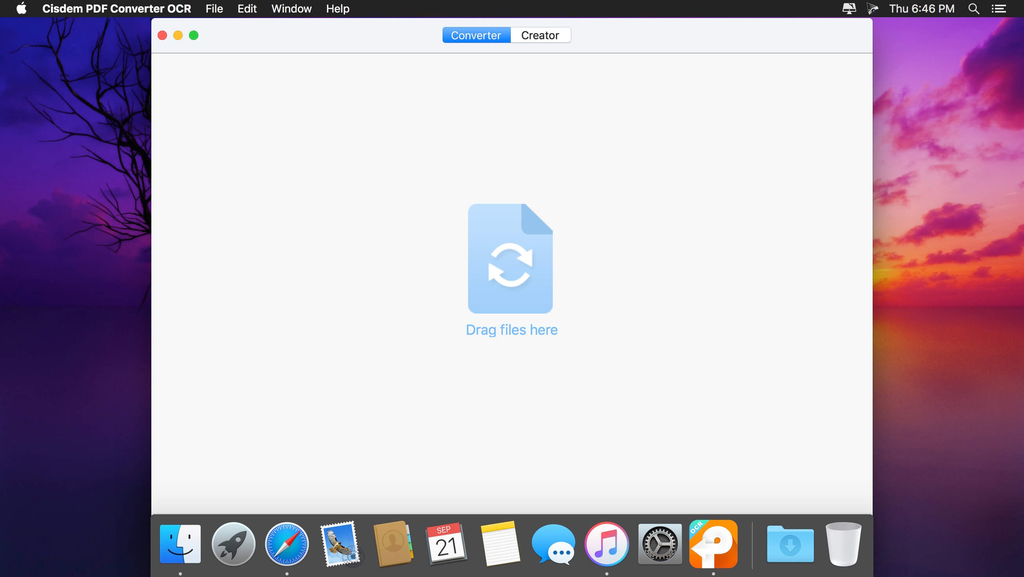Open the Edit menu

[247, 9]
